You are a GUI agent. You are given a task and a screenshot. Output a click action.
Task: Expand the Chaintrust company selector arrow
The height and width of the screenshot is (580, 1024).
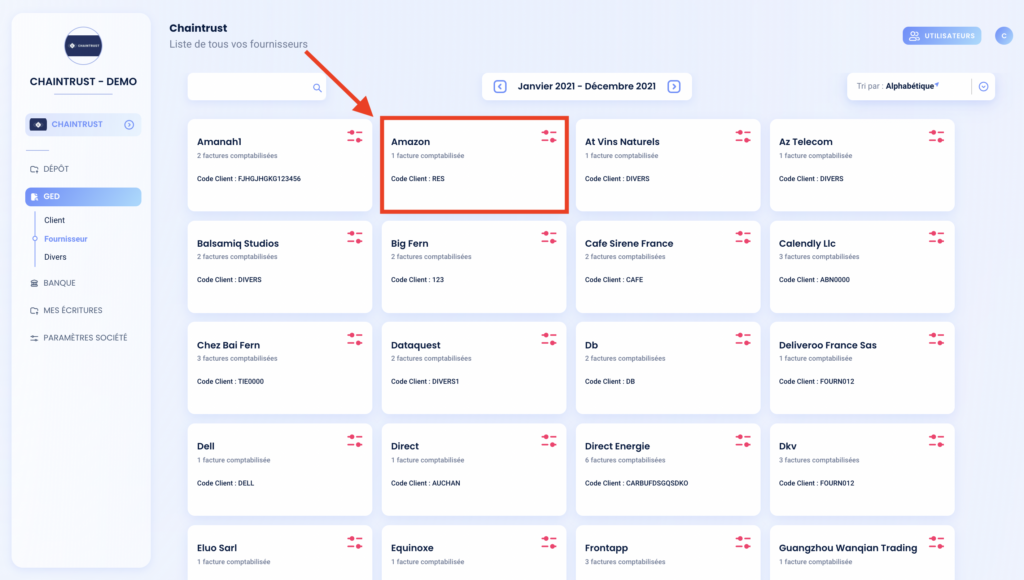(129, 125)
